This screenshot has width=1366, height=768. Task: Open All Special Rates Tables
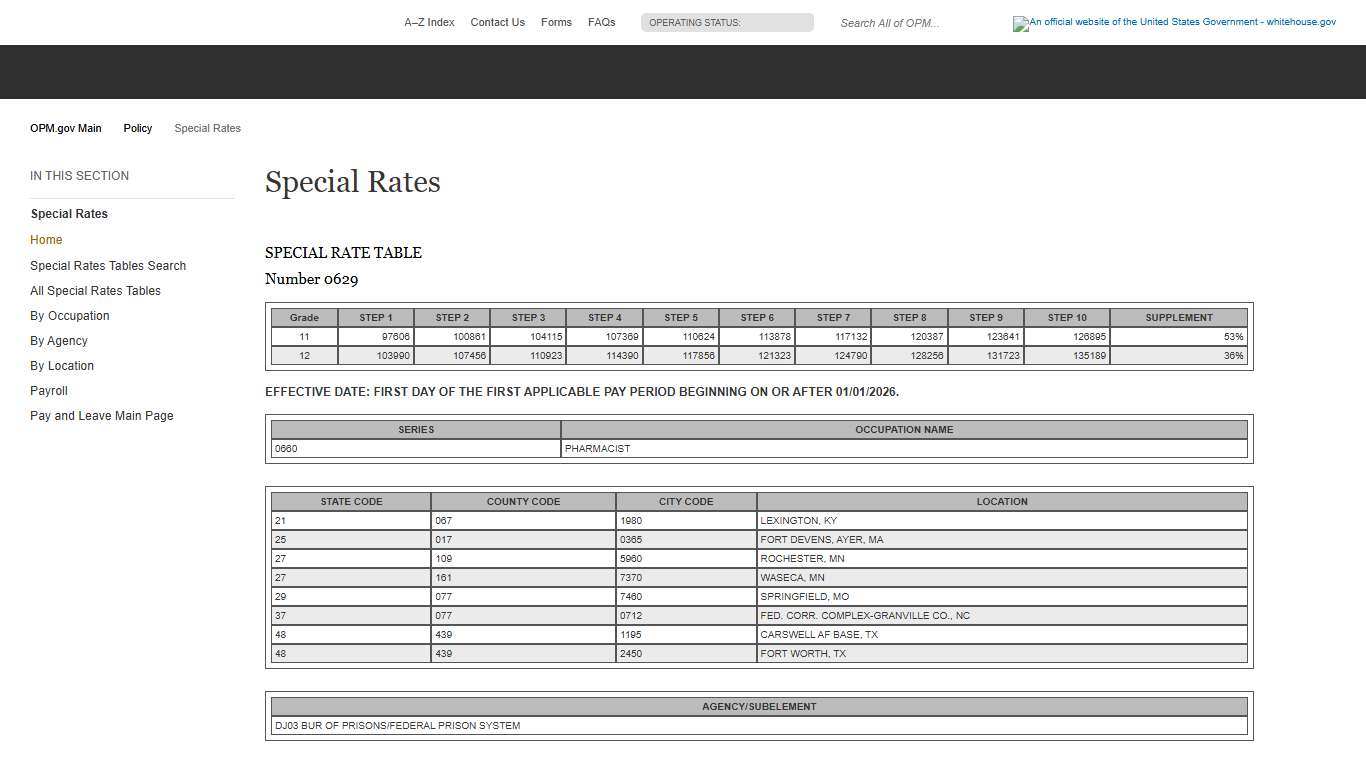click(x=95, y=290)
